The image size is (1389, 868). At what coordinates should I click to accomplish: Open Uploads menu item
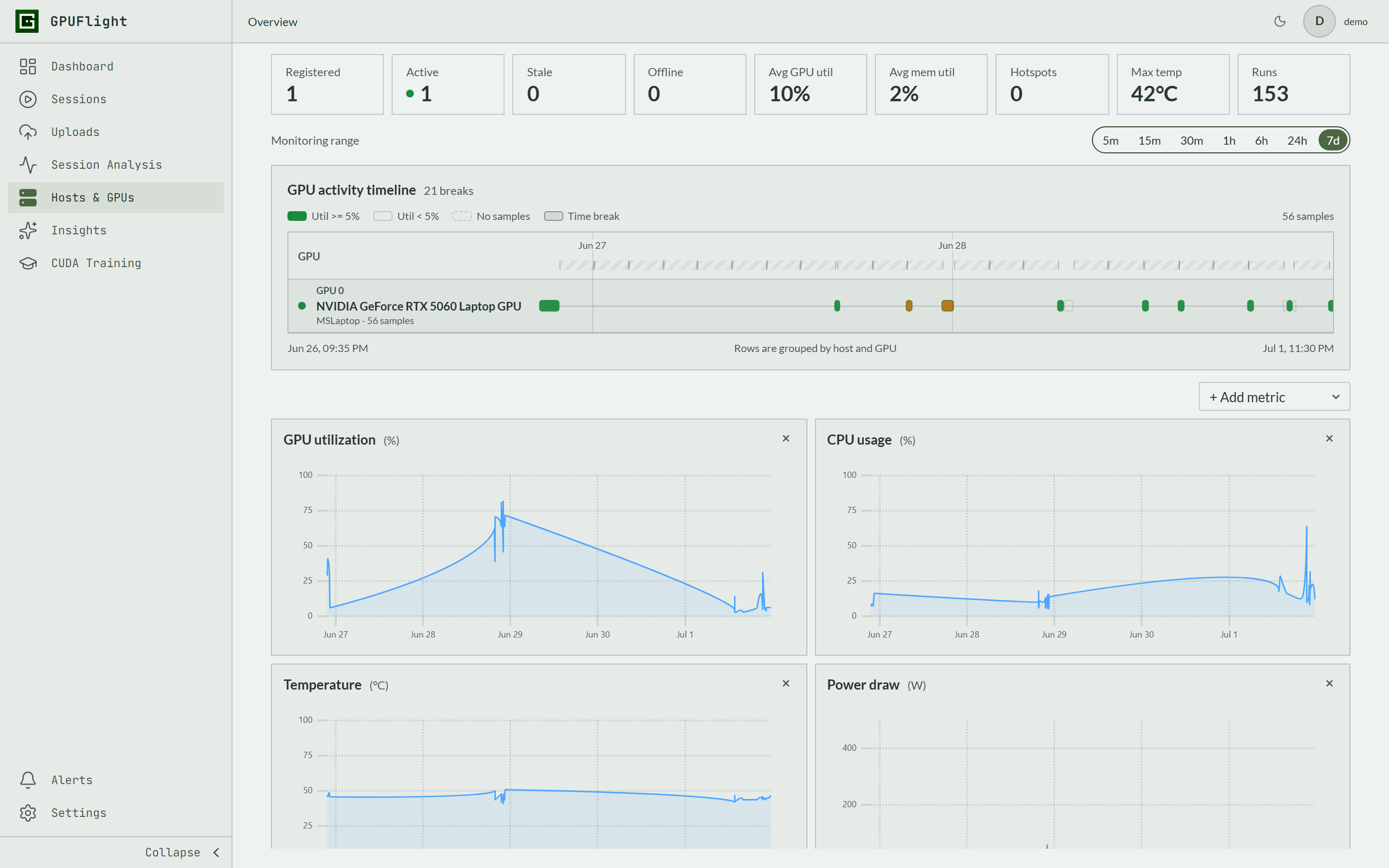pos(115,132)
